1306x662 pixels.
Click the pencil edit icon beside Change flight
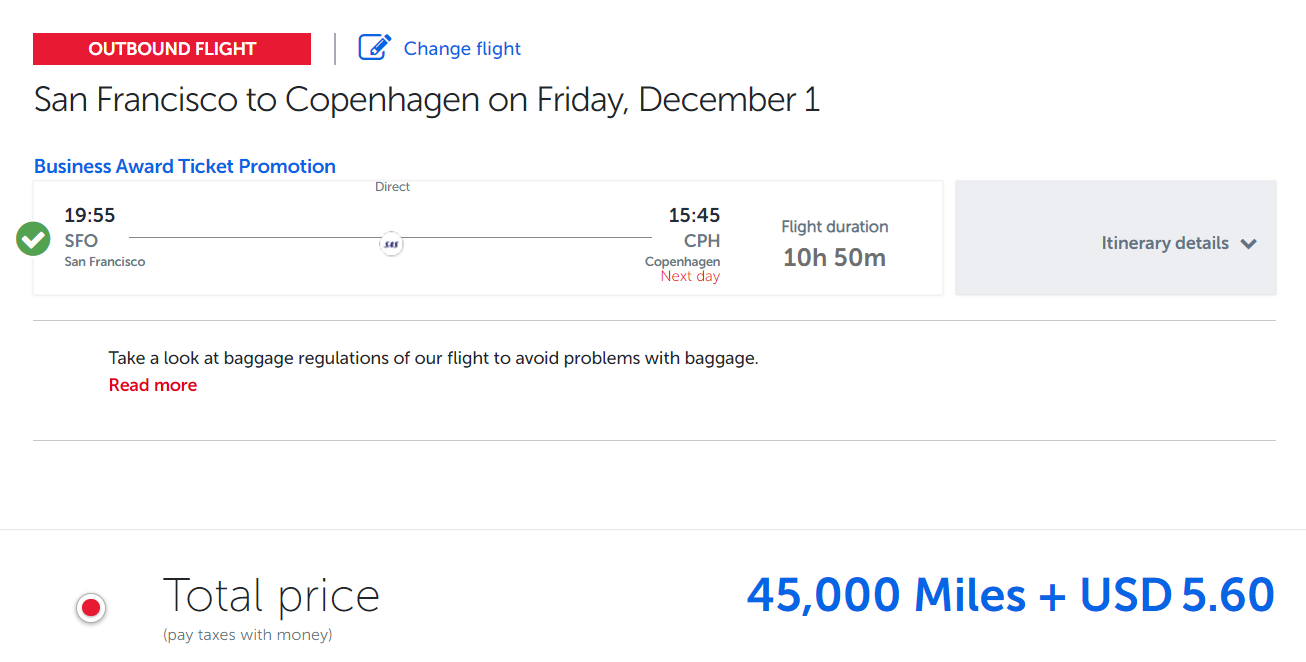(375, 47)
